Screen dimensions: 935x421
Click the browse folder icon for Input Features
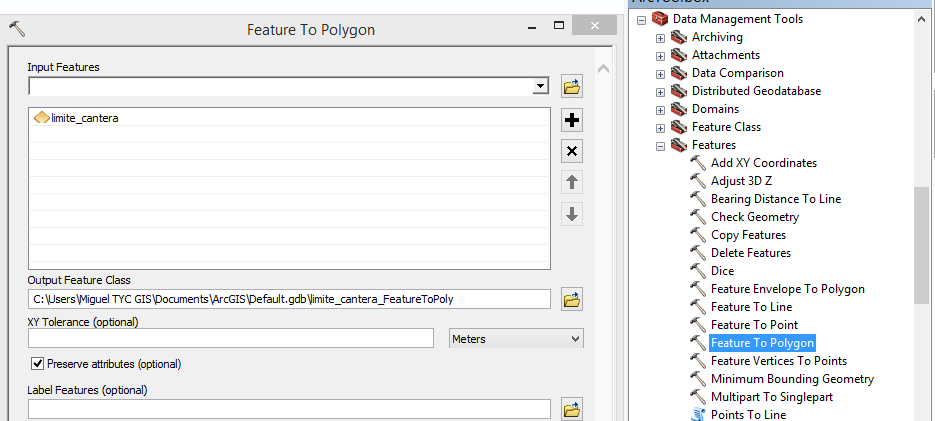click(572, 87)
